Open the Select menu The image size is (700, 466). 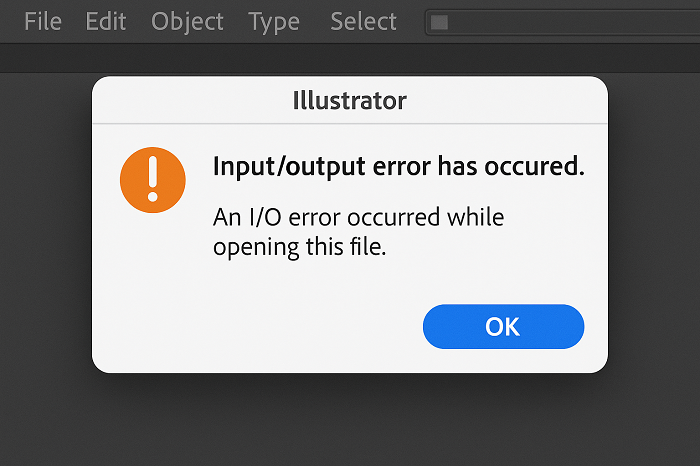click(x=363, y=21)
